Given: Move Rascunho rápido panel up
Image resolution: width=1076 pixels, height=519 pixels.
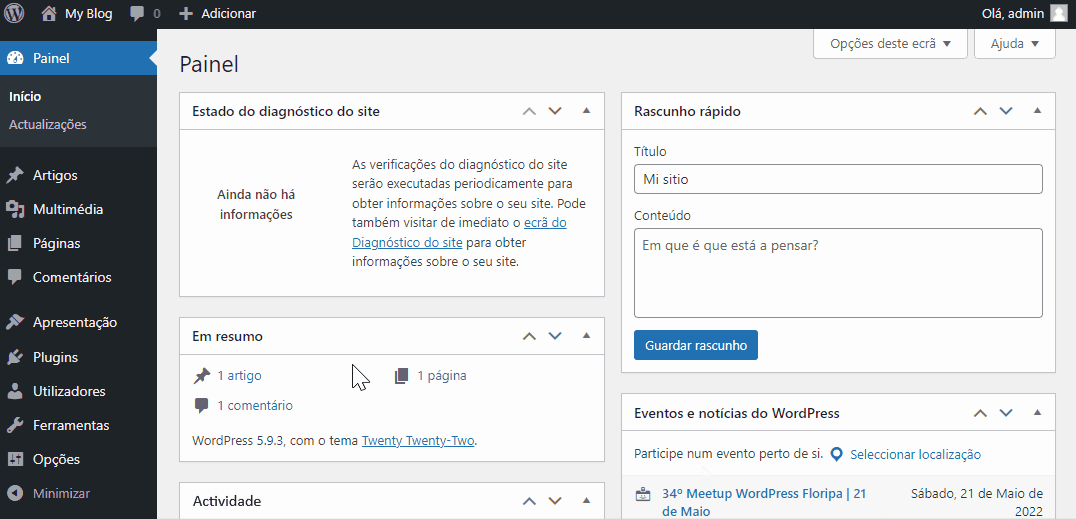Looking at the screenshot, I should tap(980, 111).
